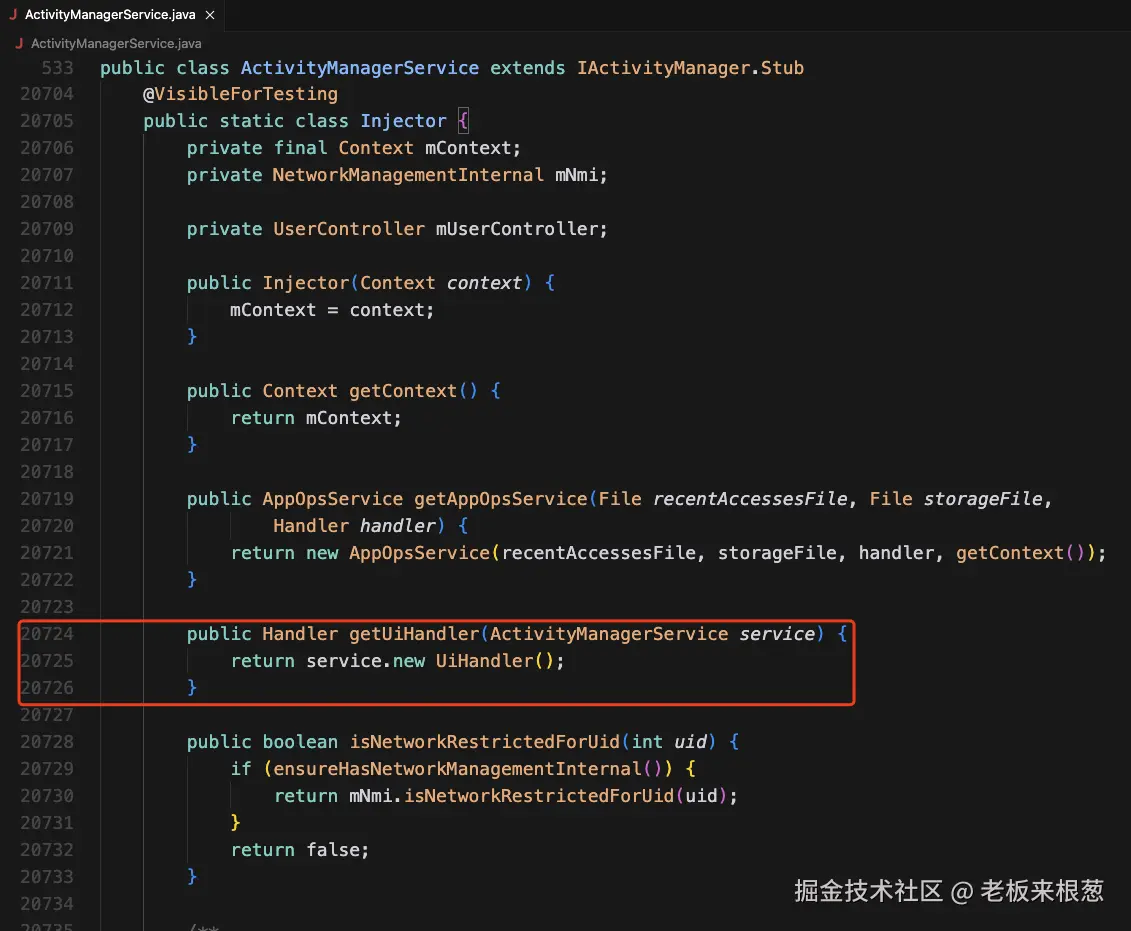1131x931 pixels.
Task: Click the 'int uid' parameter
Action: (x=669, y=742)
